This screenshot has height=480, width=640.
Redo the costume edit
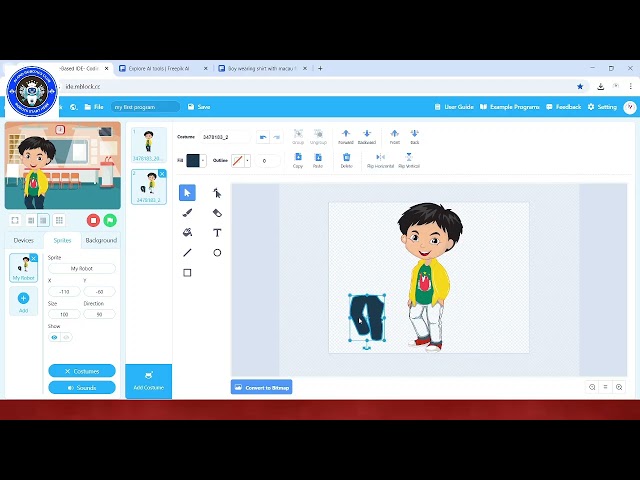[x=276, y=137]
